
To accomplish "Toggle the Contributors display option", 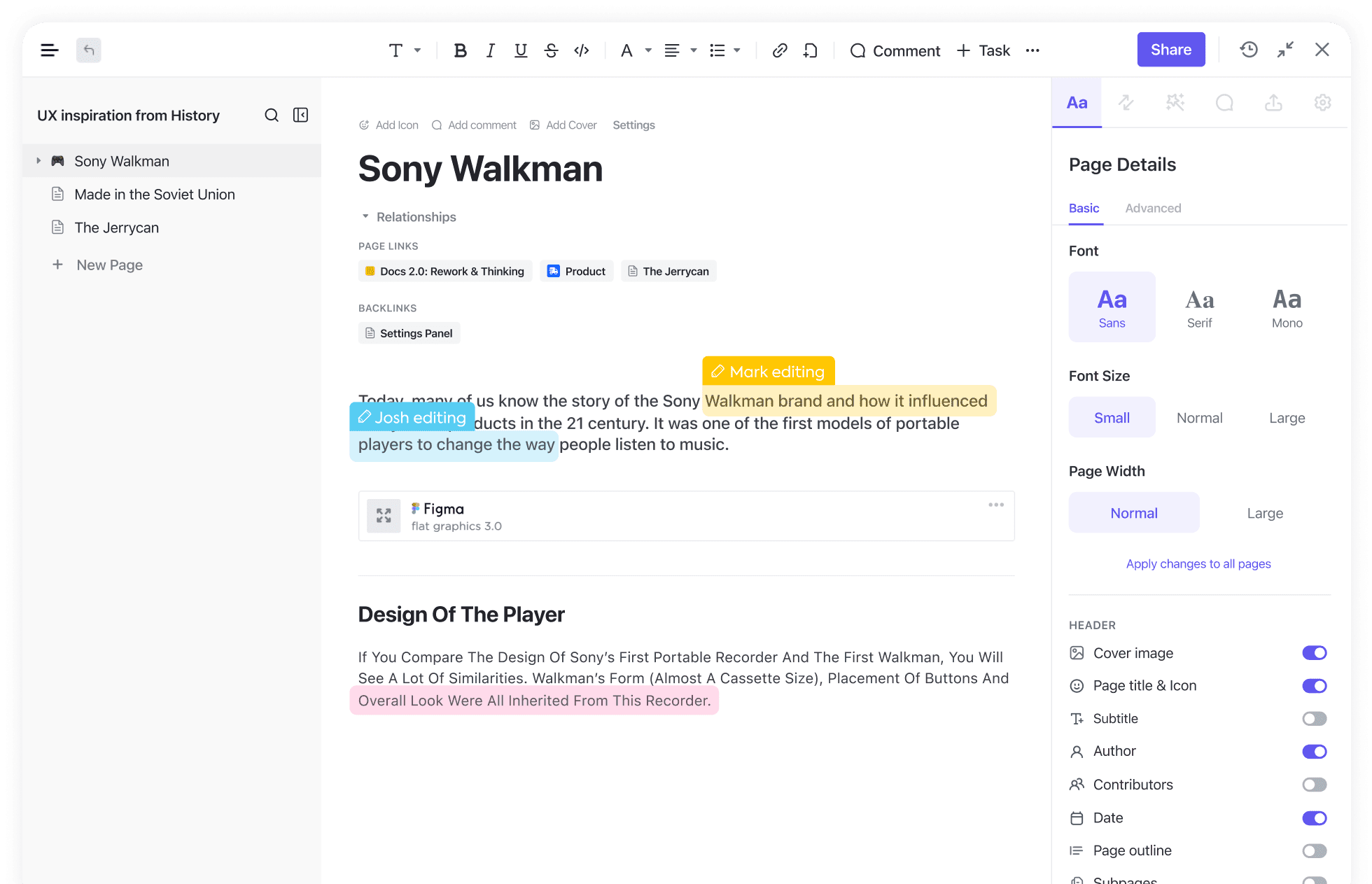I will click(x=1315, y=783).
